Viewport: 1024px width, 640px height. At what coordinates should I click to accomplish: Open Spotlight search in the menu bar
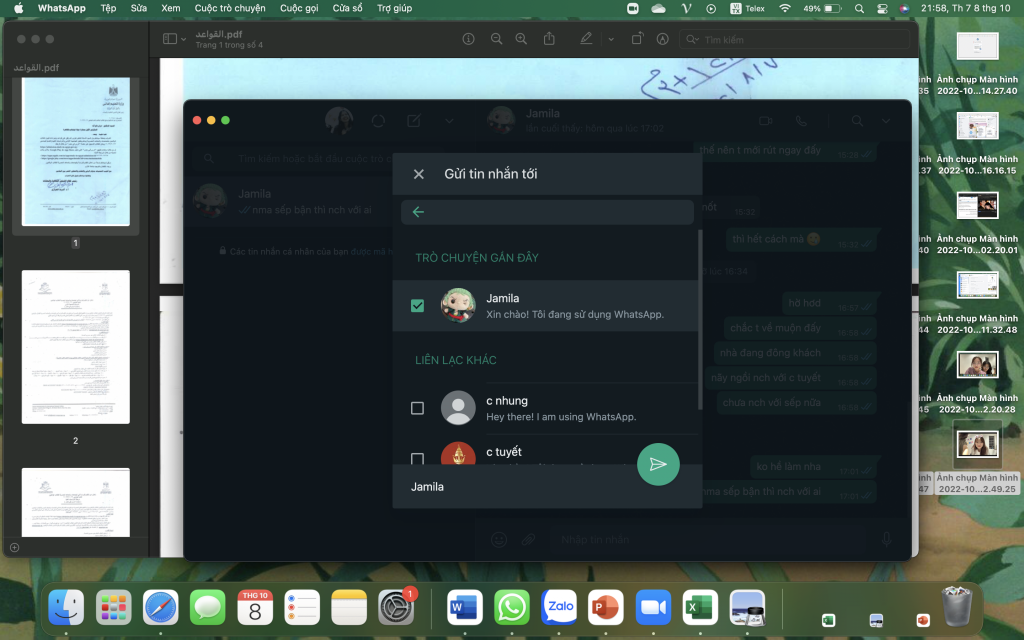(x=859, y=8)
